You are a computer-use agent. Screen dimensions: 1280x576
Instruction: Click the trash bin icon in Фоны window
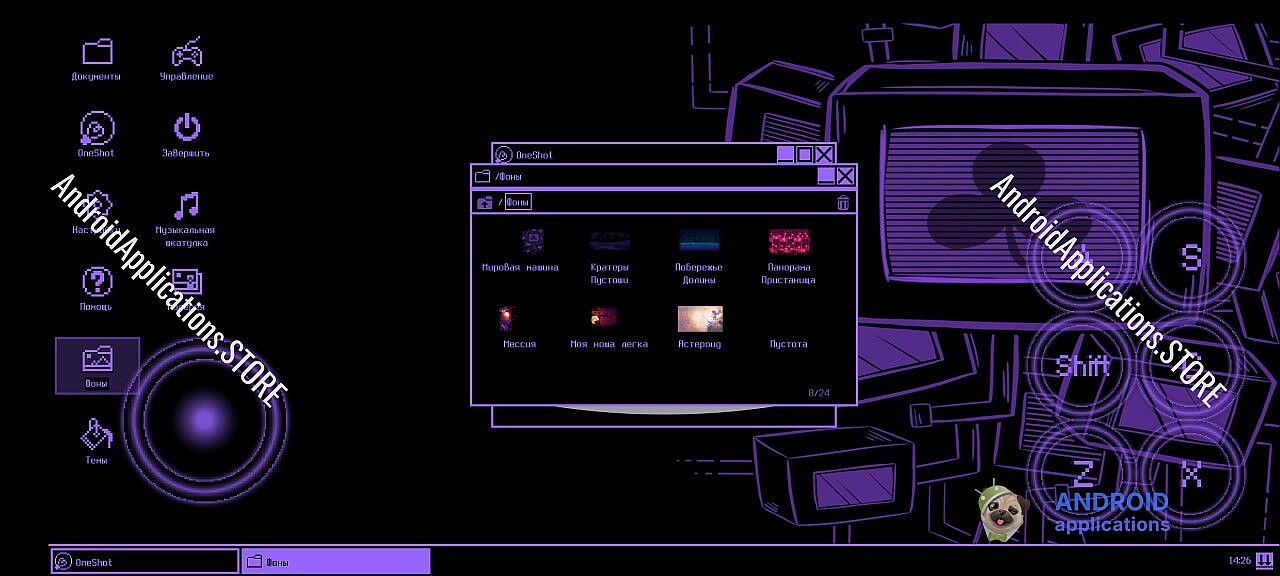[x=843, y=203]
